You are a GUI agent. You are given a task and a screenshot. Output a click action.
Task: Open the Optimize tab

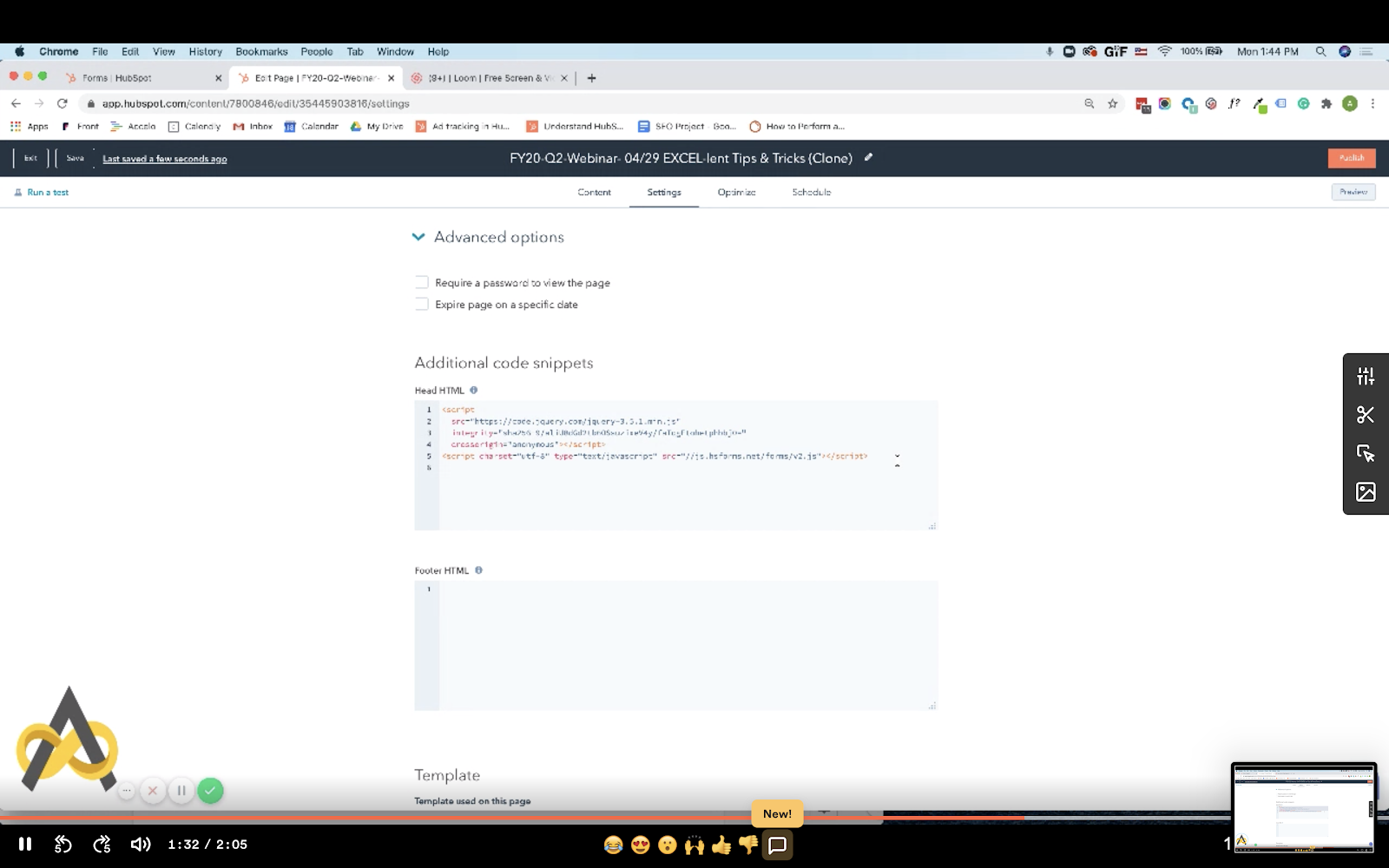click(x=736, y=192)
